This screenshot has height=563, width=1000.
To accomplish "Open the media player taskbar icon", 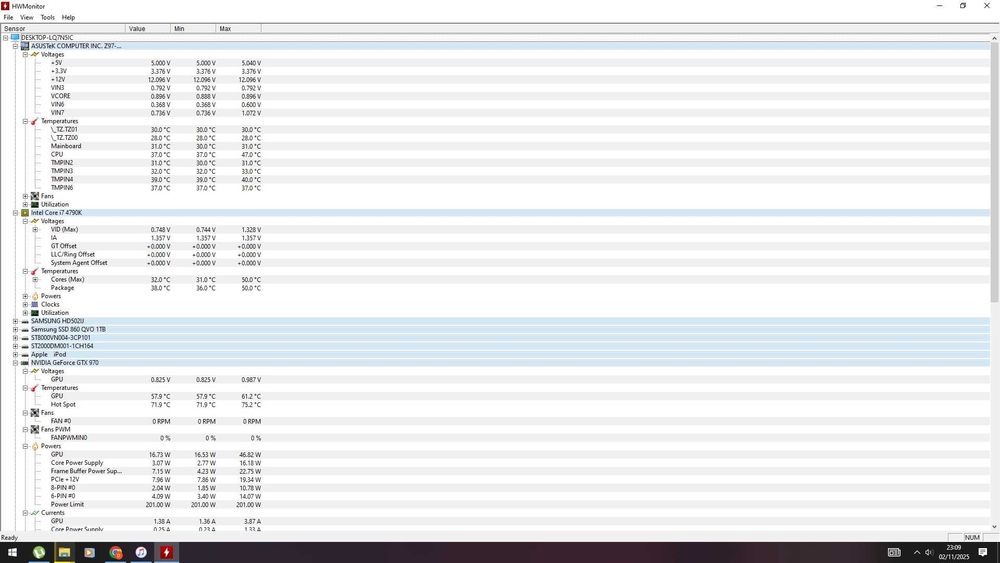I will point(90,552).
